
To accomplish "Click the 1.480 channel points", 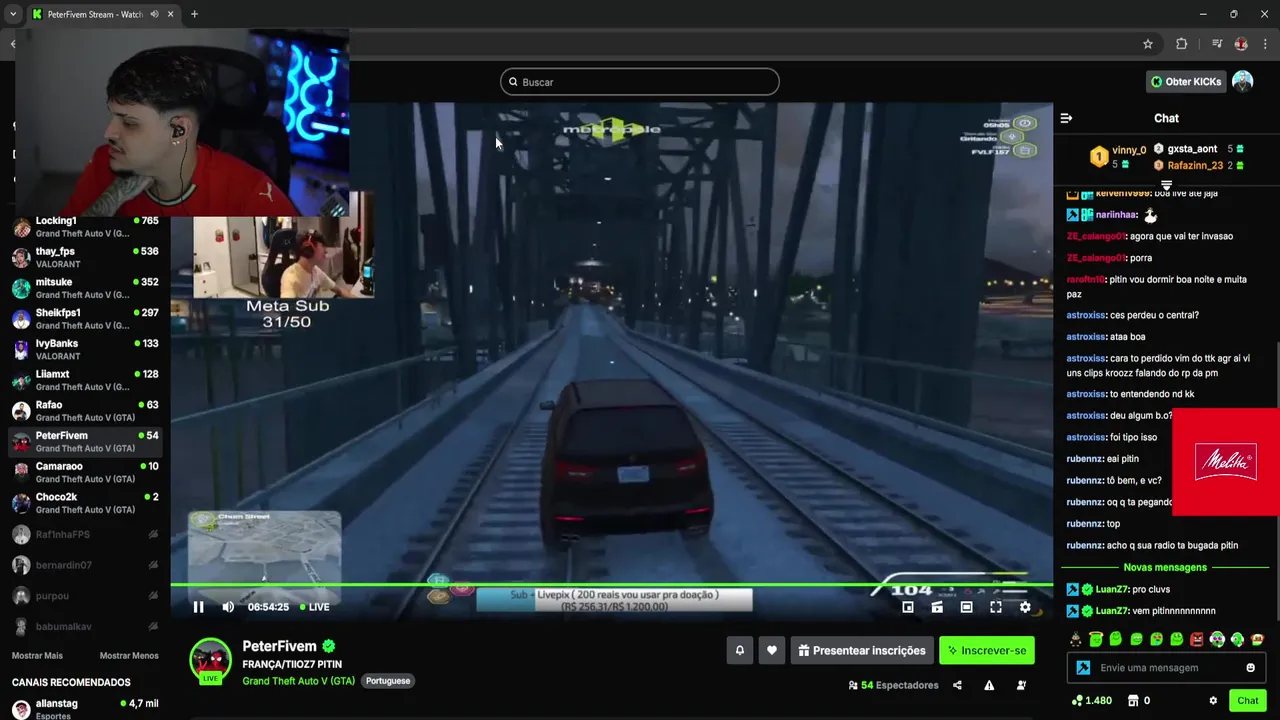I will [1091, 701].
